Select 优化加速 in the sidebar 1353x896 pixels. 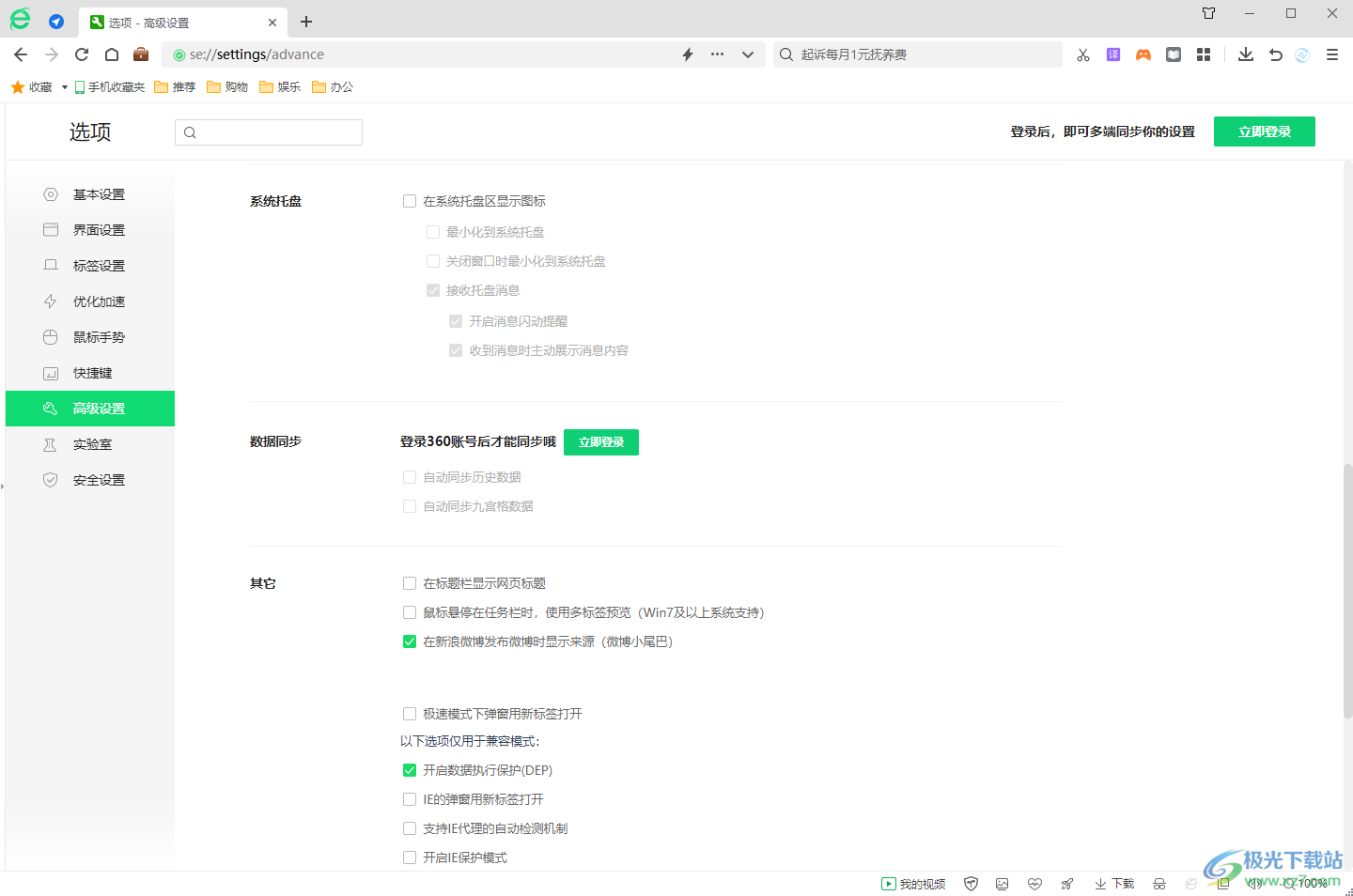(90, 301)
